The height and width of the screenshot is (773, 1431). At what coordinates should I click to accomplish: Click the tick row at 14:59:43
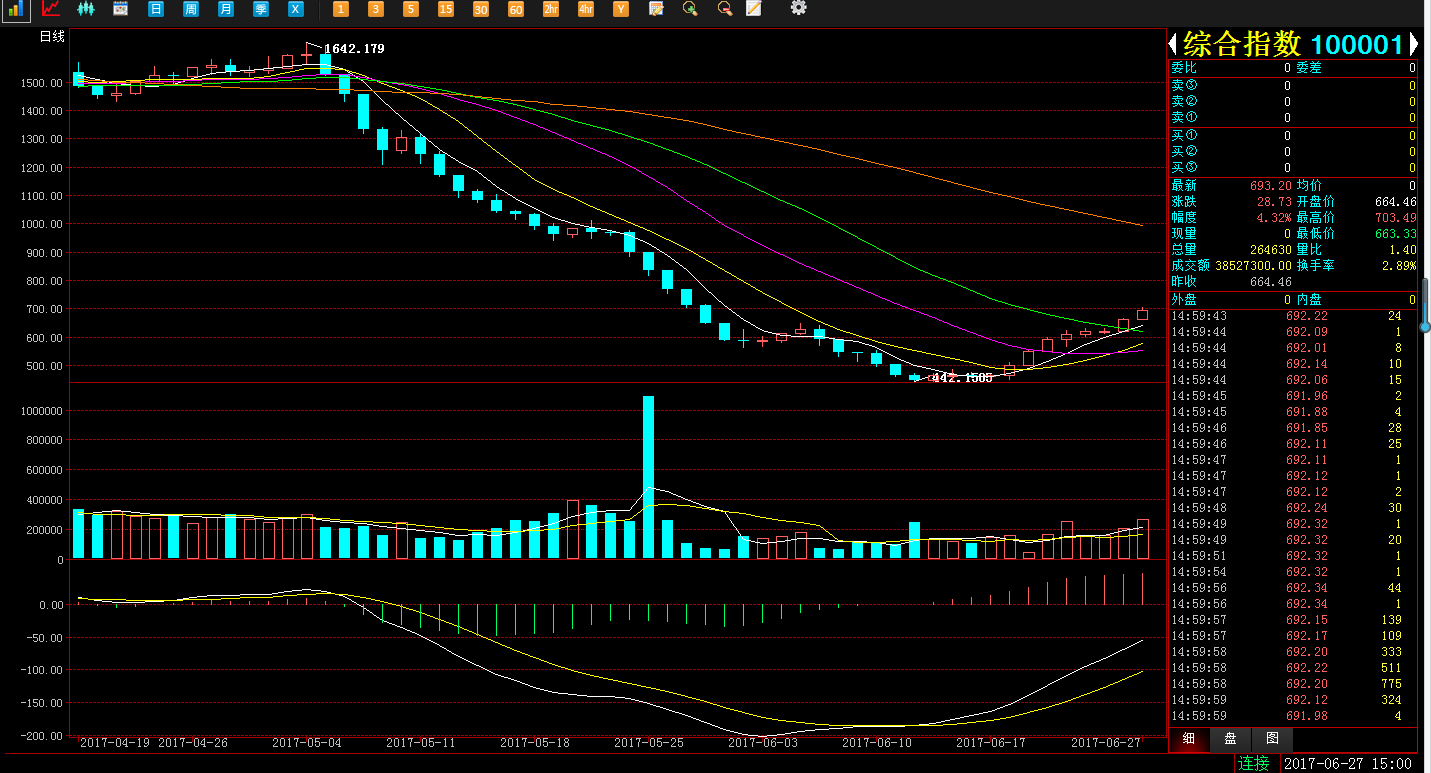click(x=1293, y=316)
